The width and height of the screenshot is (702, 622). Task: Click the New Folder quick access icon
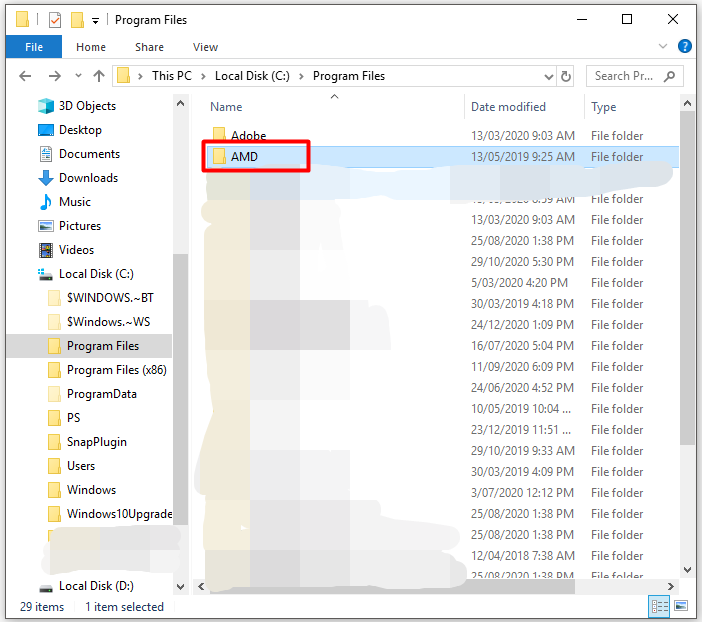pyautogui.click(x=77, y=20)
